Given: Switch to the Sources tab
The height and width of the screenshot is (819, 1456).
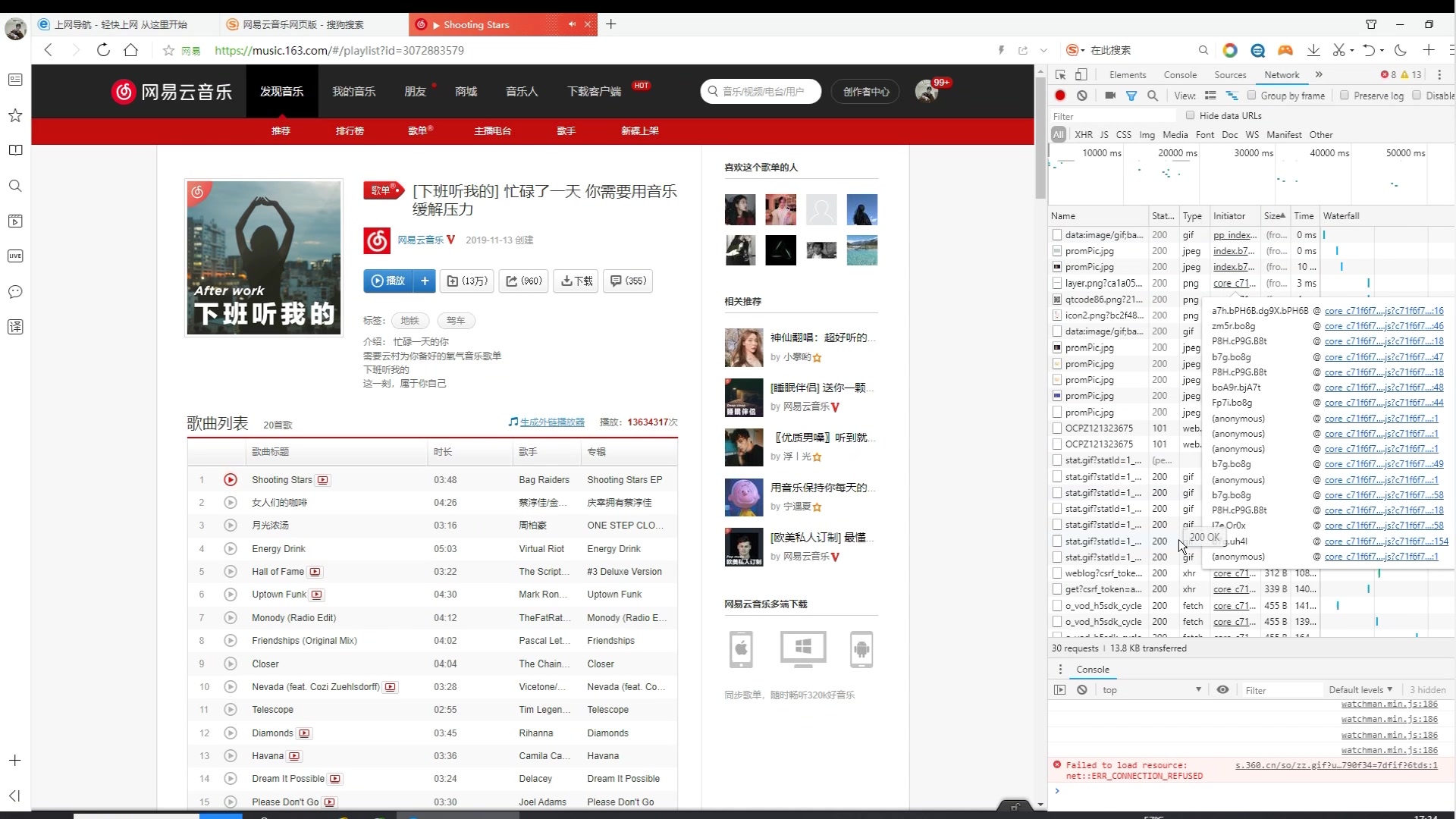Looking at the screenshot, I should 1229,74.
